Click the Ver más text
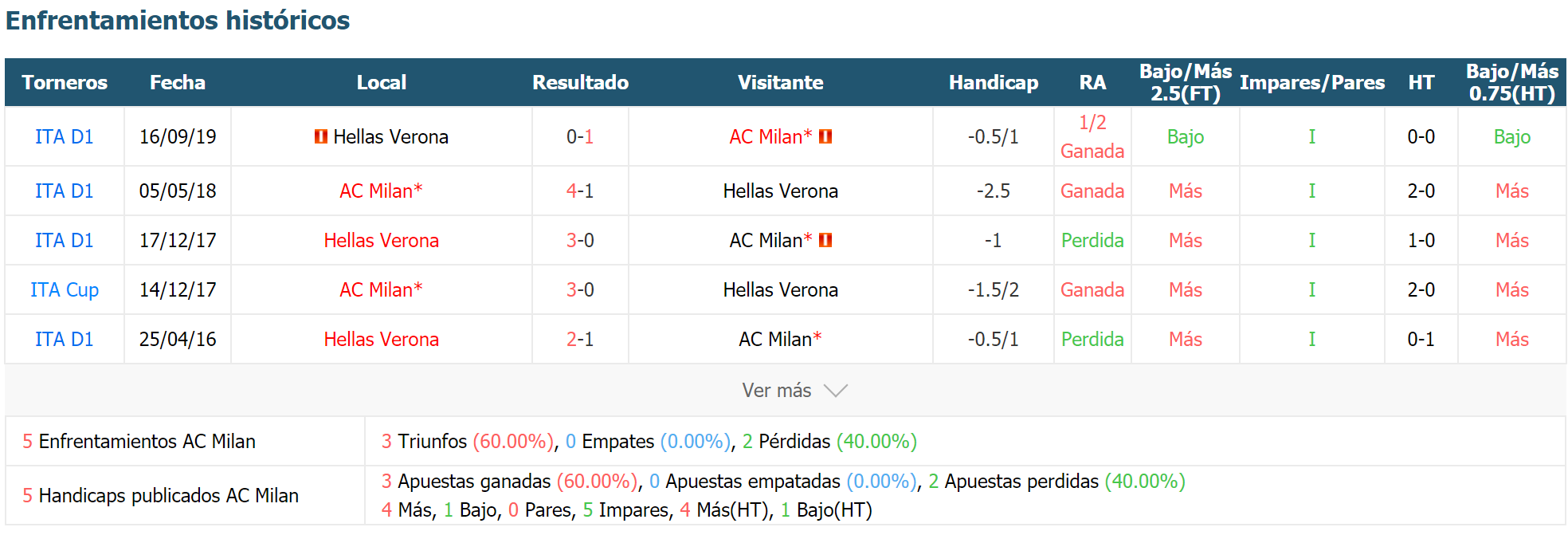 (777, 391)
